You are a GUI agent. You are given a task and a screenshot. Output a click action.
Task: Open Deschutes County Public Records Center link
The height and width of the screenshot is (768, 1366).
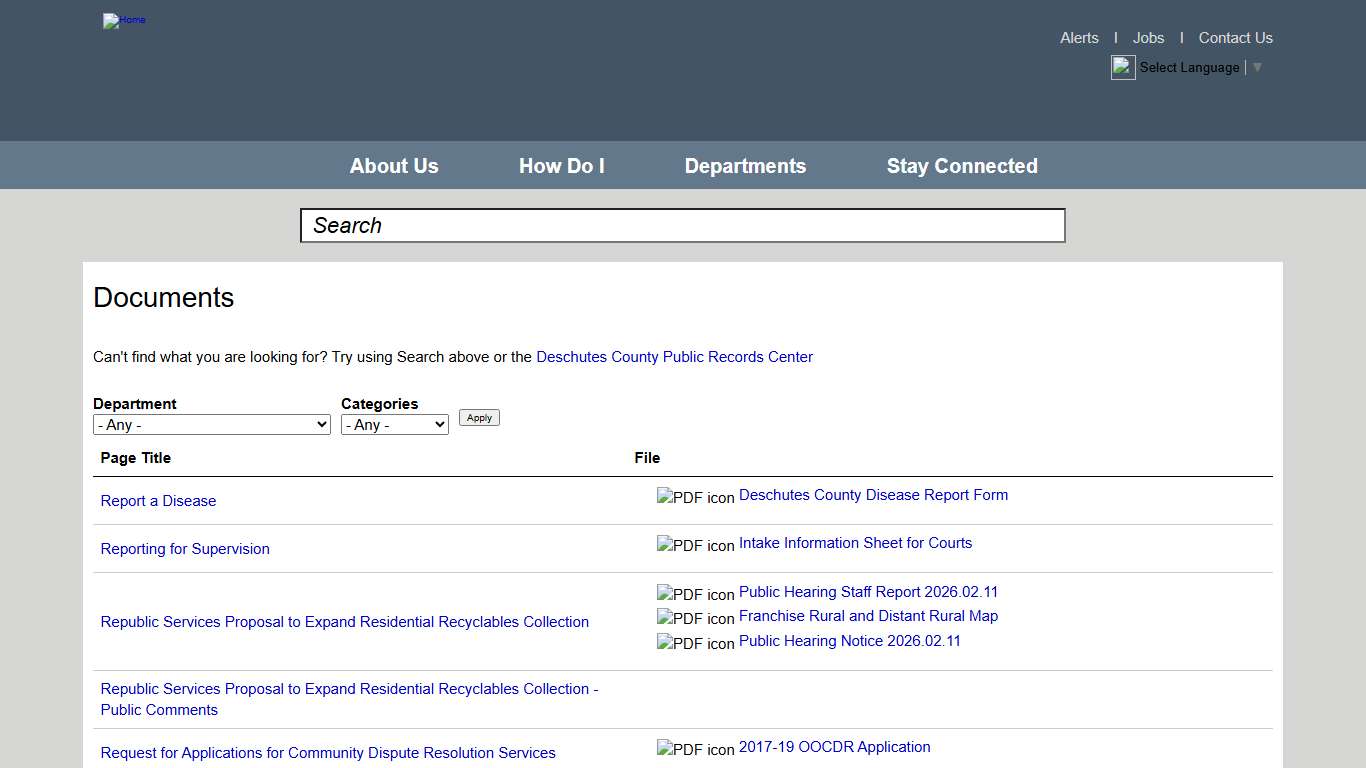[x=674, y=357]
